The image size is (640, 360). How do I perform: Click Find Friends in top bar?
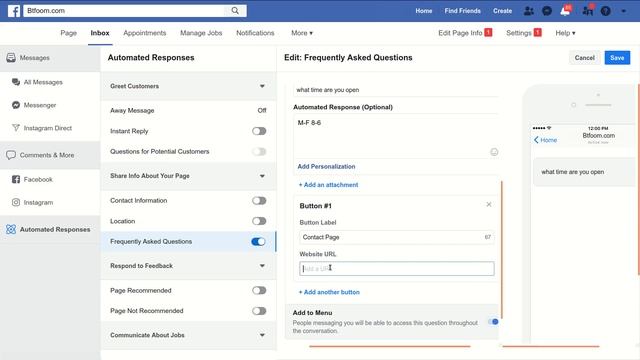click(x=462, y=11)
